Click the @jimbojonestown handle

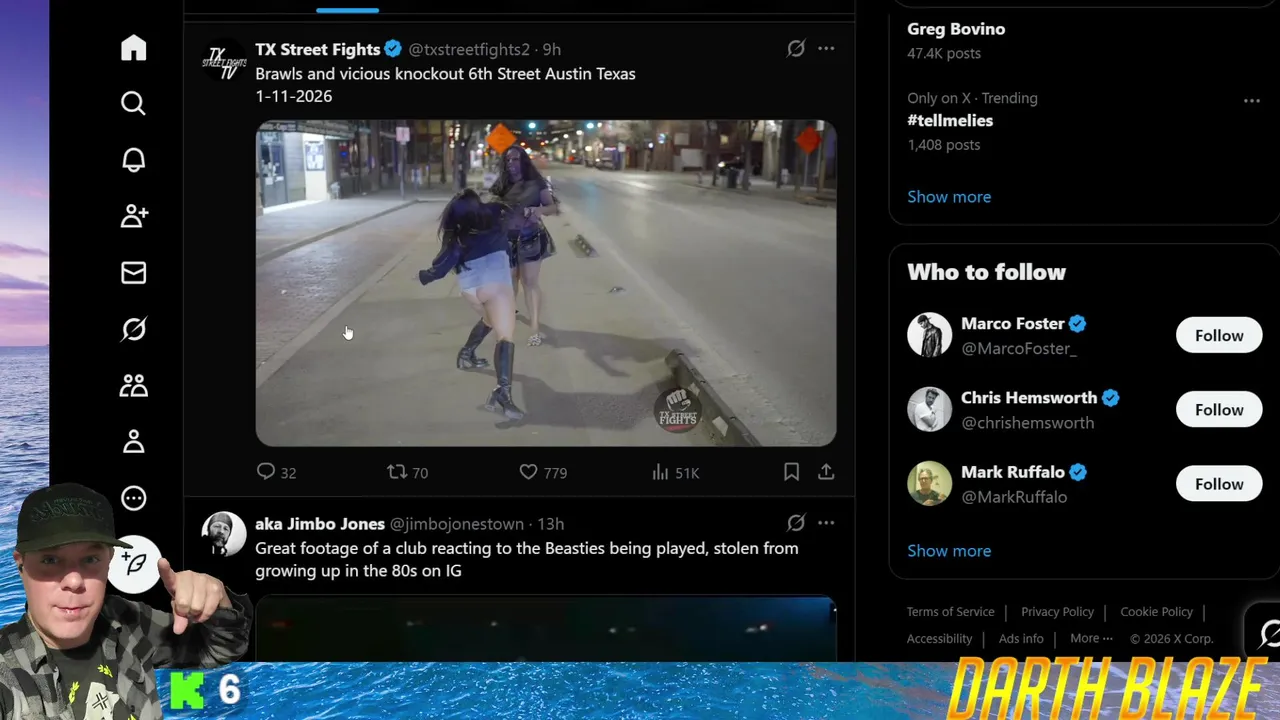click(x=456, y=524)
